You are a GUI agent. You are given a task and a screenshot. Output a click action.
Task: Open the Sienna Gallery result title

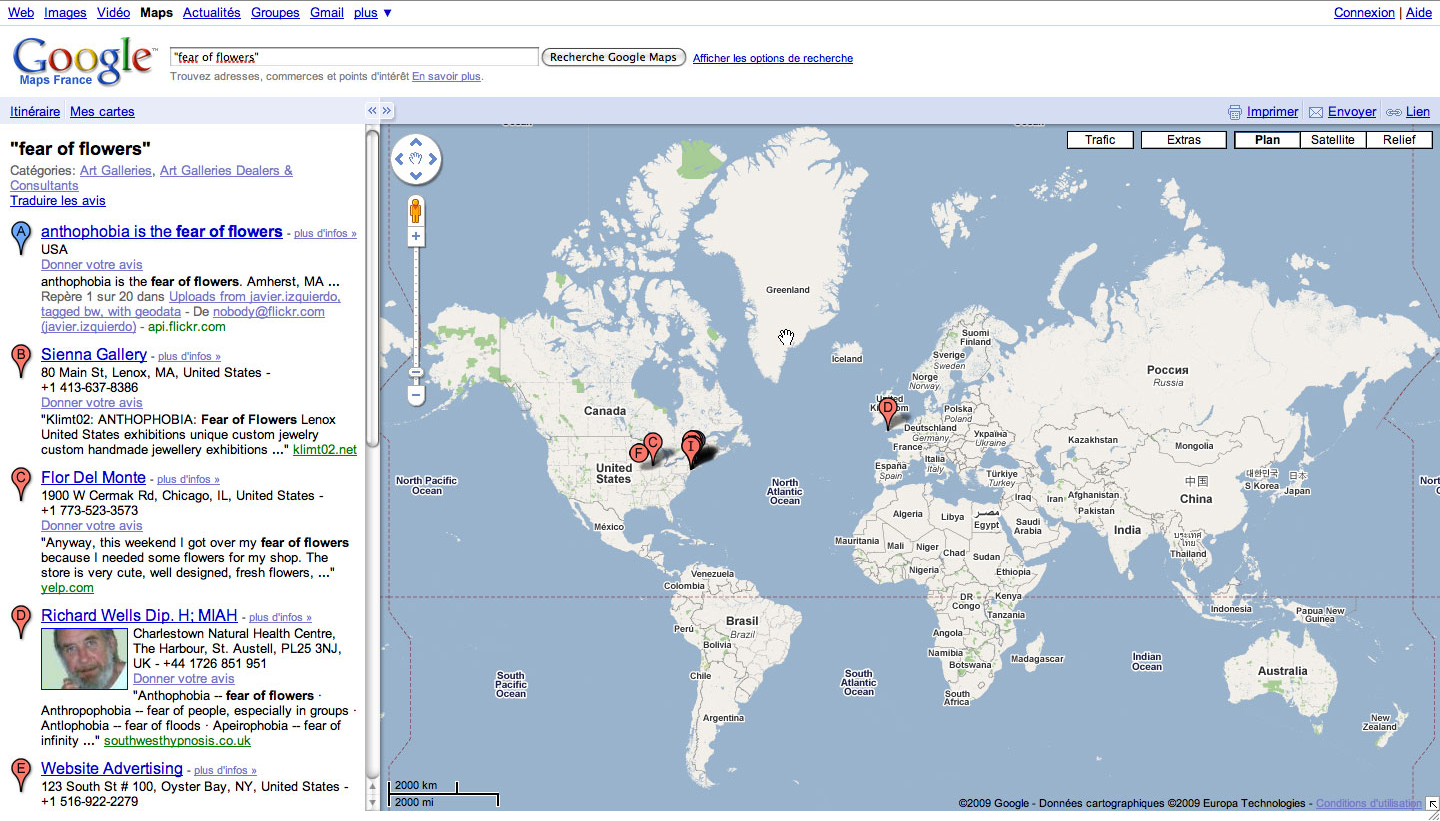(x=94, y=354)
